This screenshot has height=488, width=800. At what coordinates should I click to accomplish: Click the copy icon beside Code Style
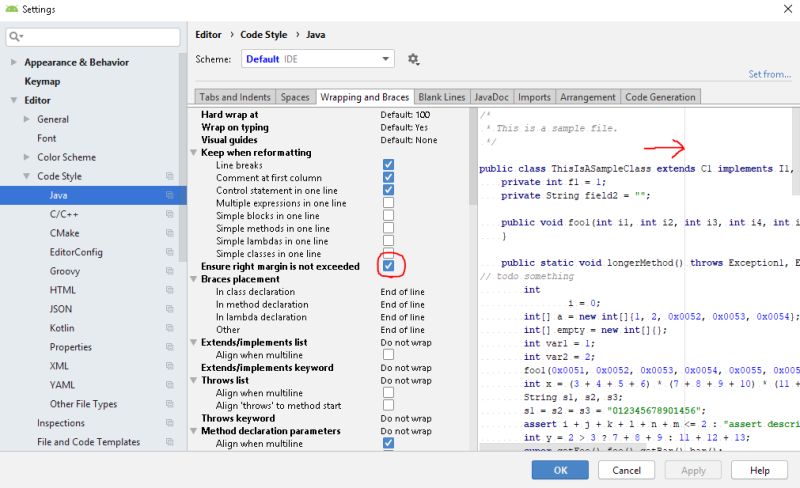[x=169, y=176]
